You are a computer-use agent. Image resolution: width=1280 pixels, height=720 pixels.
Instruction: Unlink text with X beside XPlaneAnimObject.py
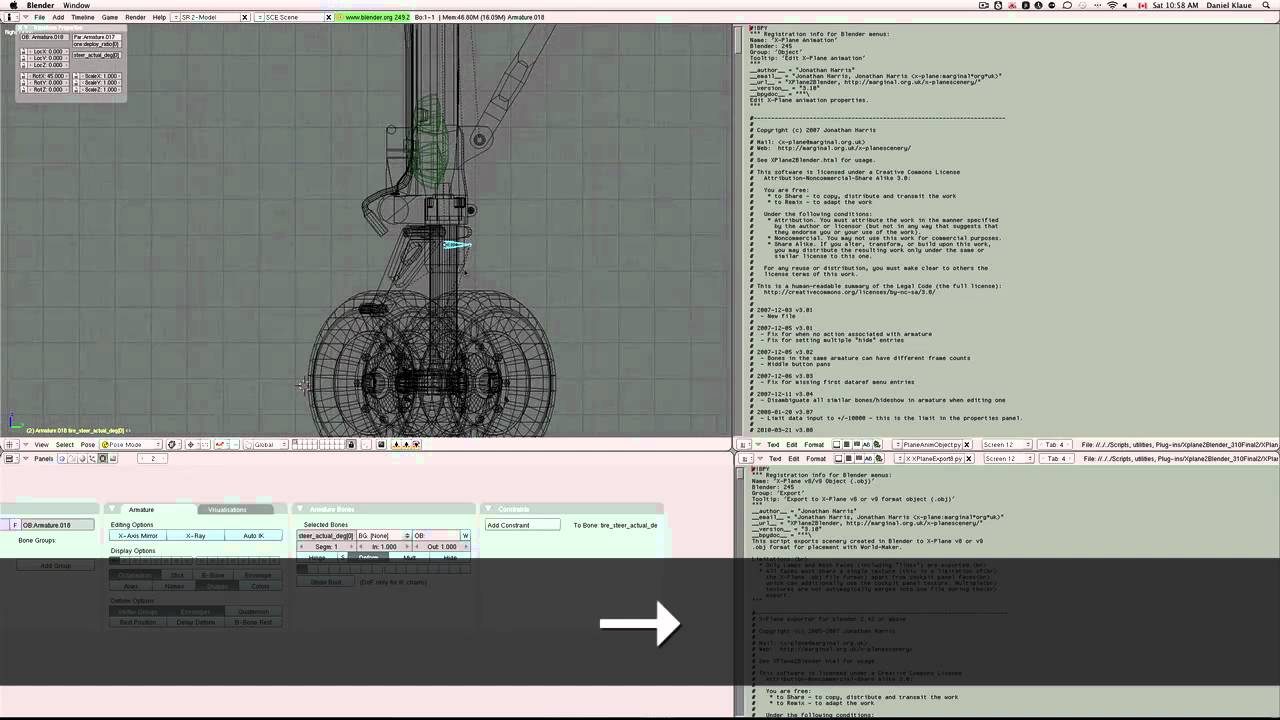tap(967, 444)
